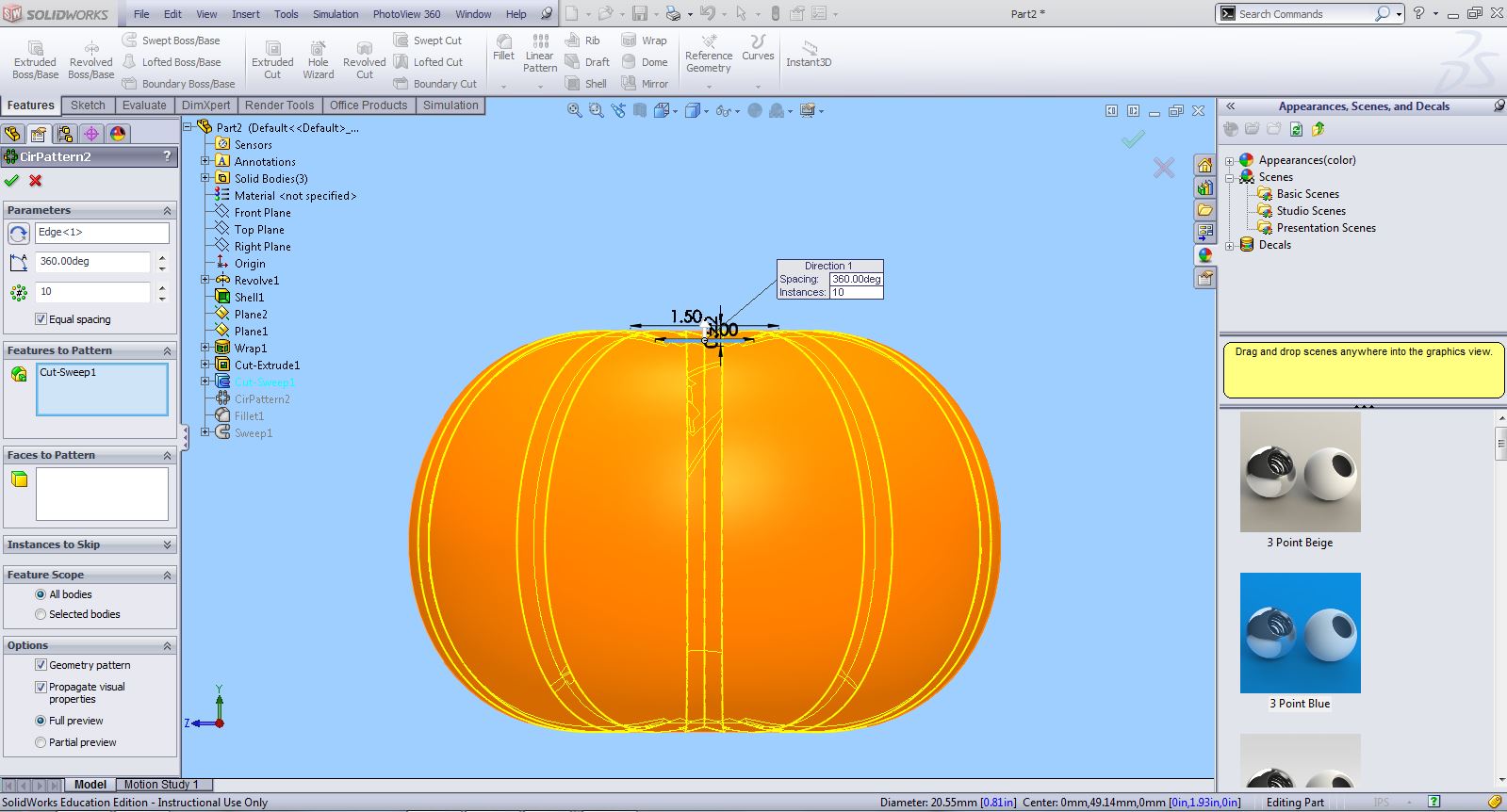The image size is (1507, 812).
Task: Select Basic Scenes folder
Action: click(x=1307, y=194)
